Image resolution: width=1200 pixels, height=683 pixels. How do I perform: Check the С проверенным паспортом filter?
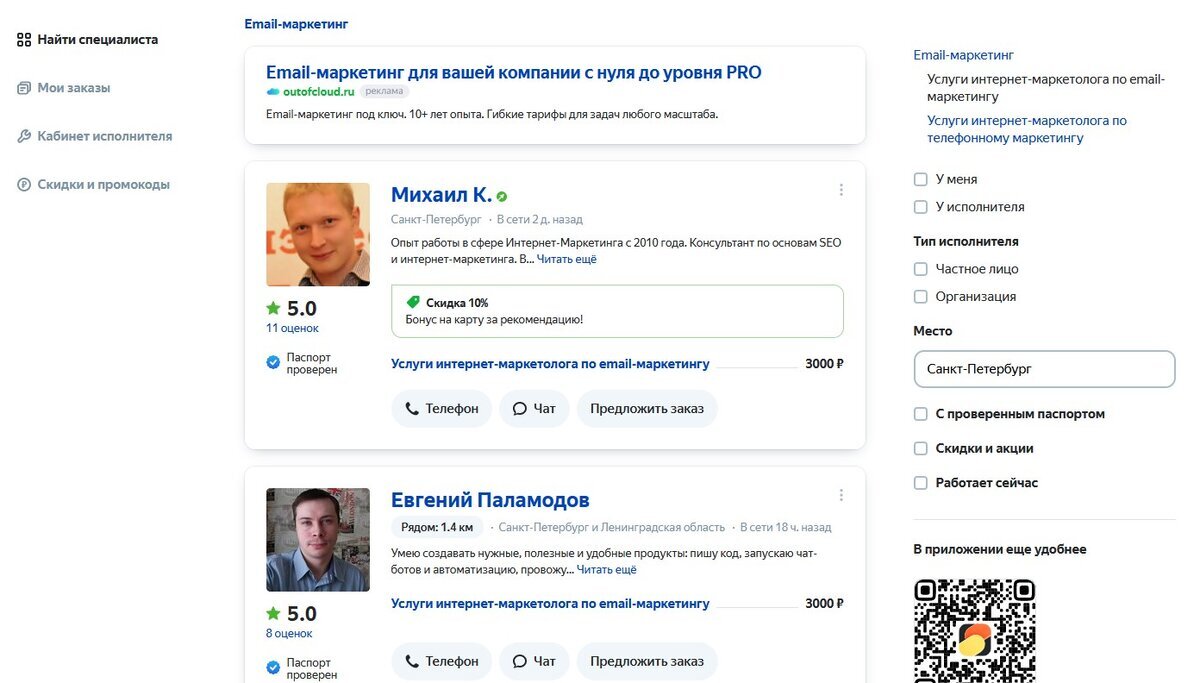[x=921, y=414]
